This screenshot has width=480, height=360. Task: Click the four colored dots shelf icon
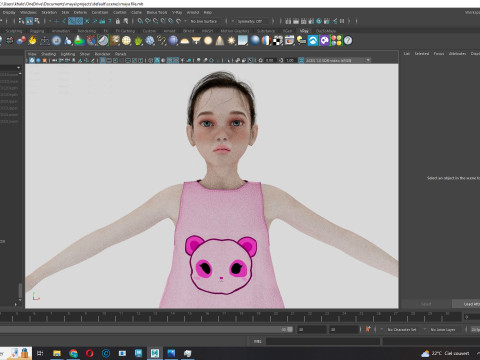(336, 41)
